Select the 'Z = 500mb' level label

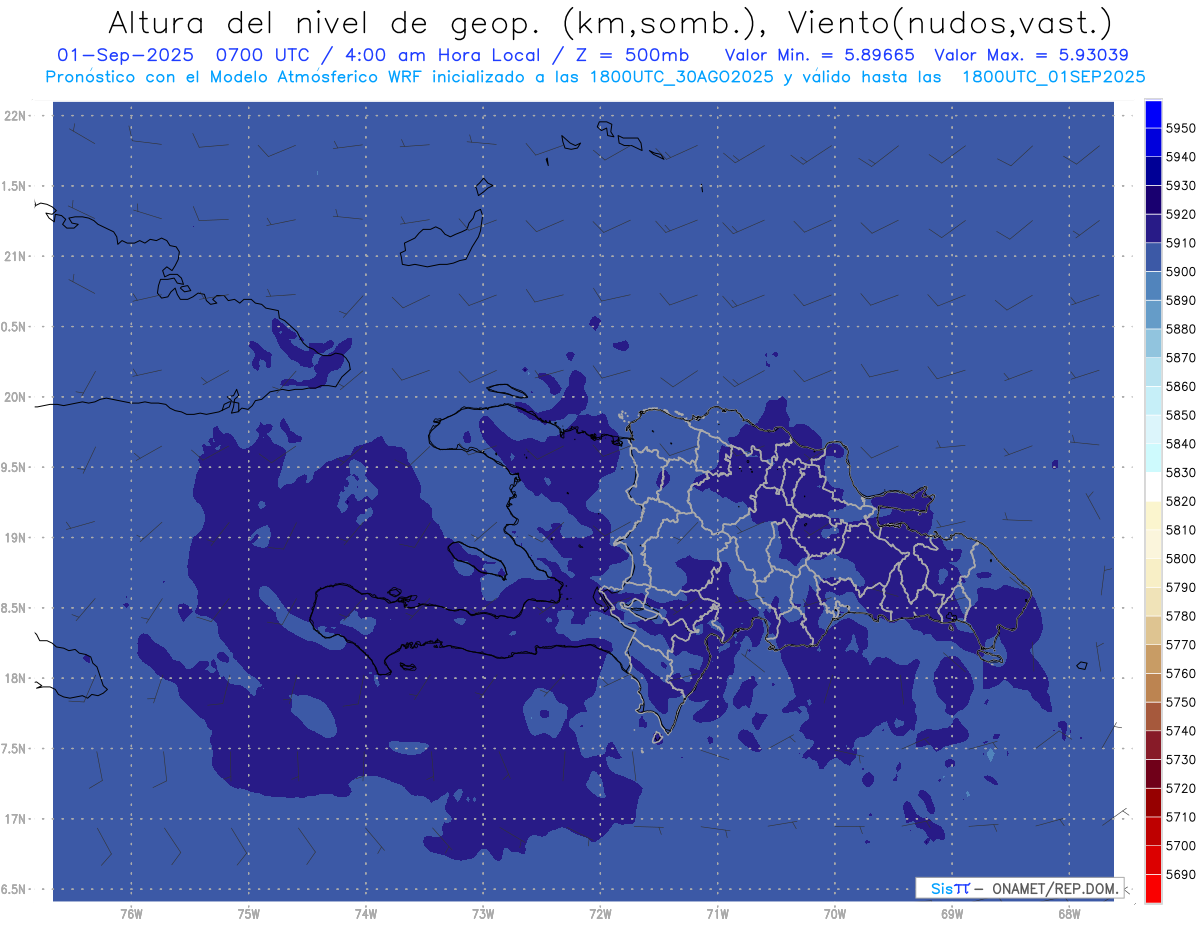pos(632,54)
